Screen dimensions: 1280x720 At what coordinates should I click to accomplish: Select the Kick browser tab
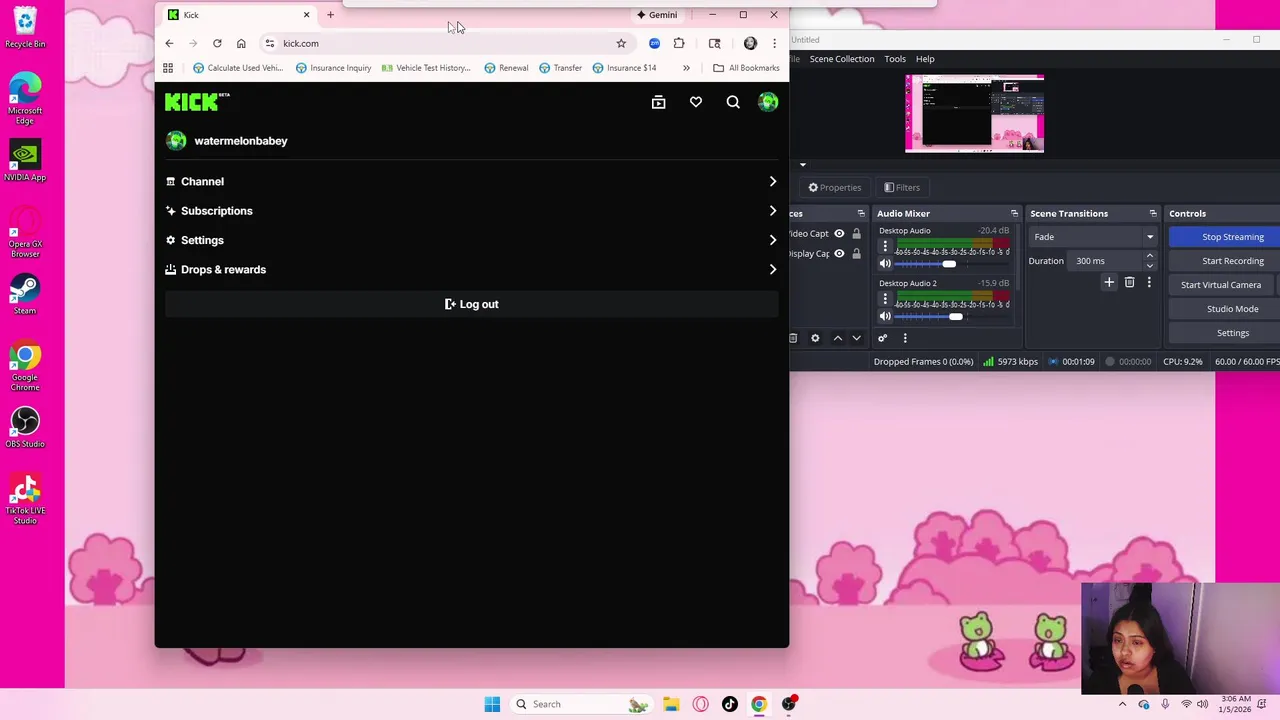238,15
